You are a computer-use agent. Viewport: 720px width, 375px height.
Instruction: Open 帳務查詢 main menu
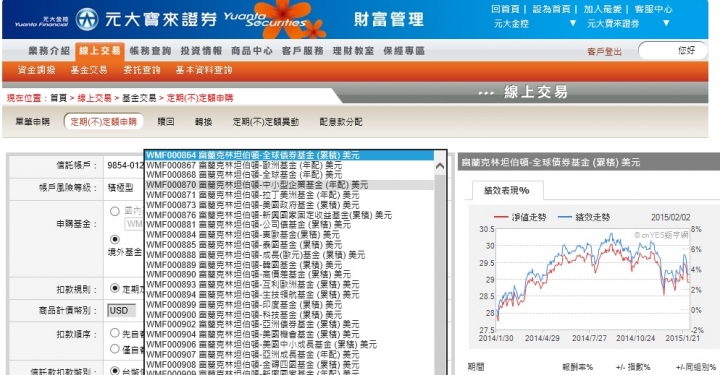point(150,51)
